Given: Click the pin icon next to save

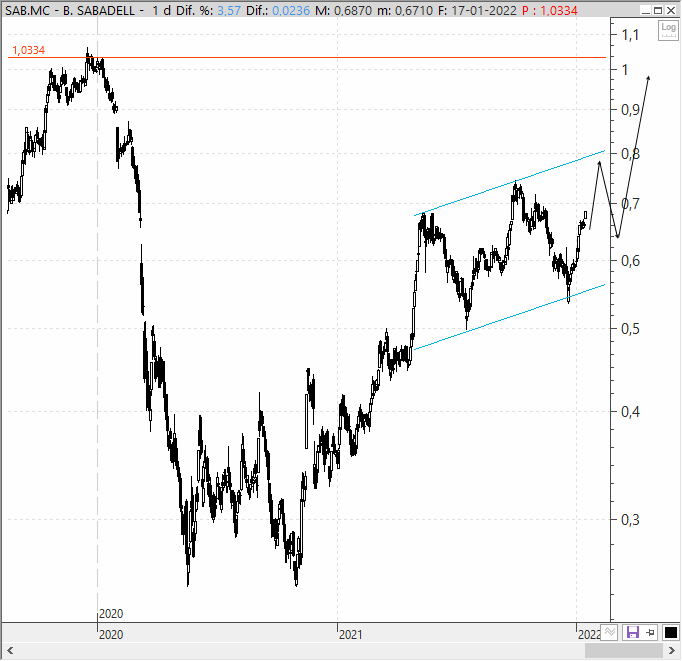Looking at the screenshot, I should [x=651, y=633].
